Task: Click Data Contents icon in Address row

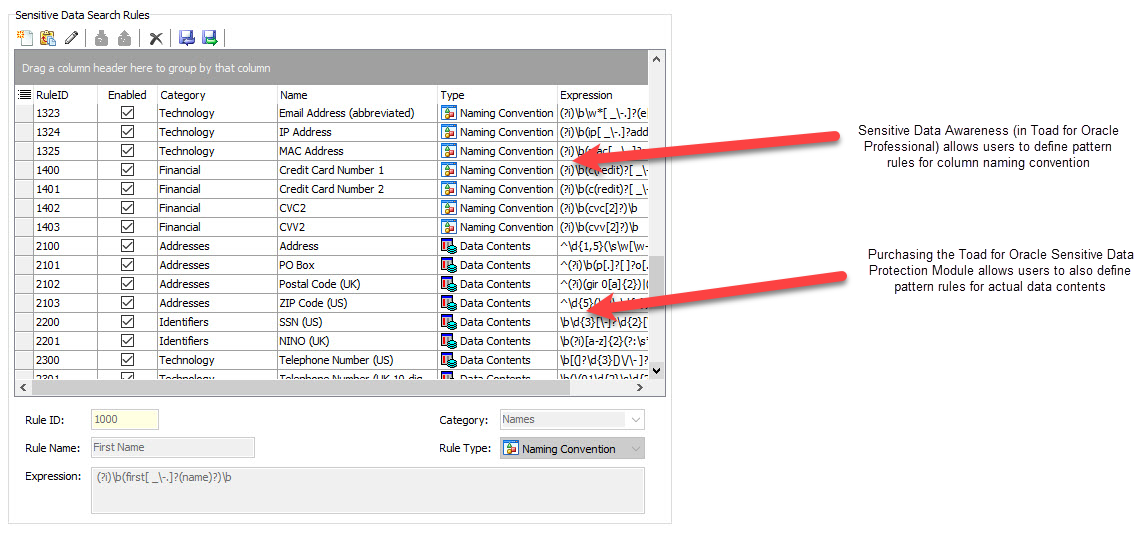Action: coord(449,246)
